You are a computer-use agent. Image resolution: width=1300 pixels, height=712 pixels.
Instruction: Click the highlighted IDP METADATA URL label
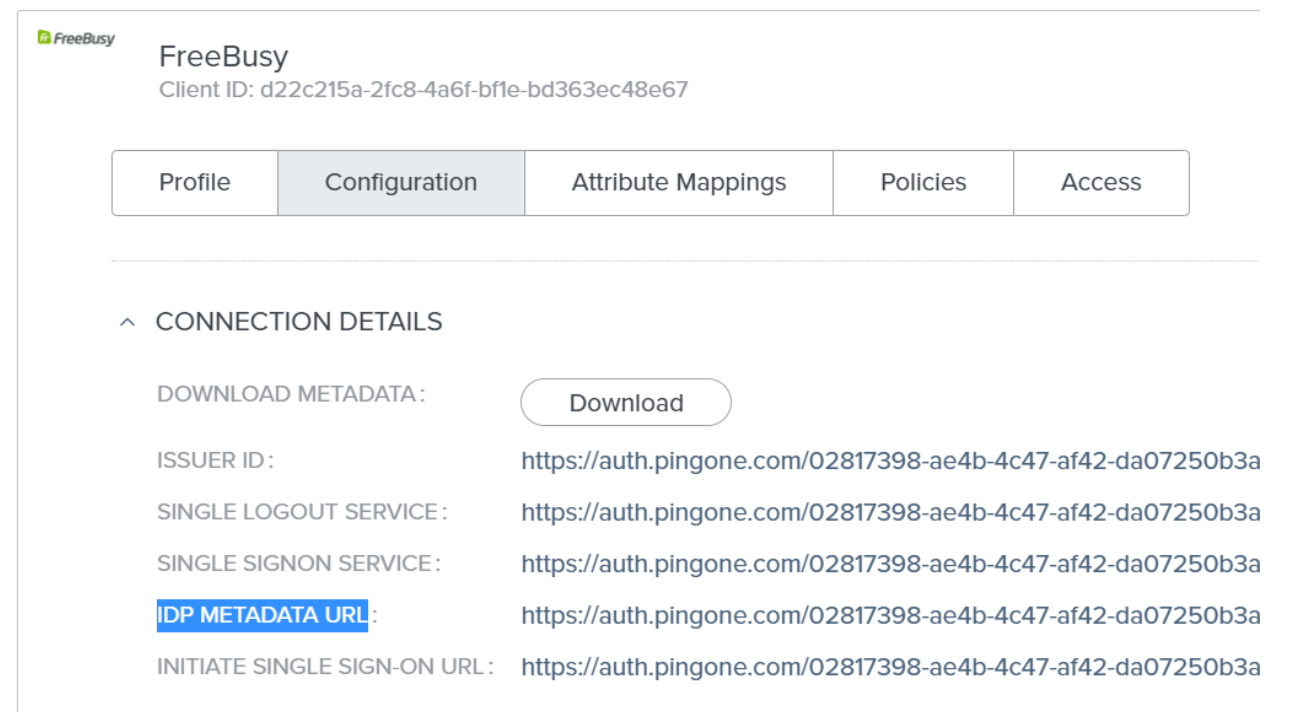point(262,615)
